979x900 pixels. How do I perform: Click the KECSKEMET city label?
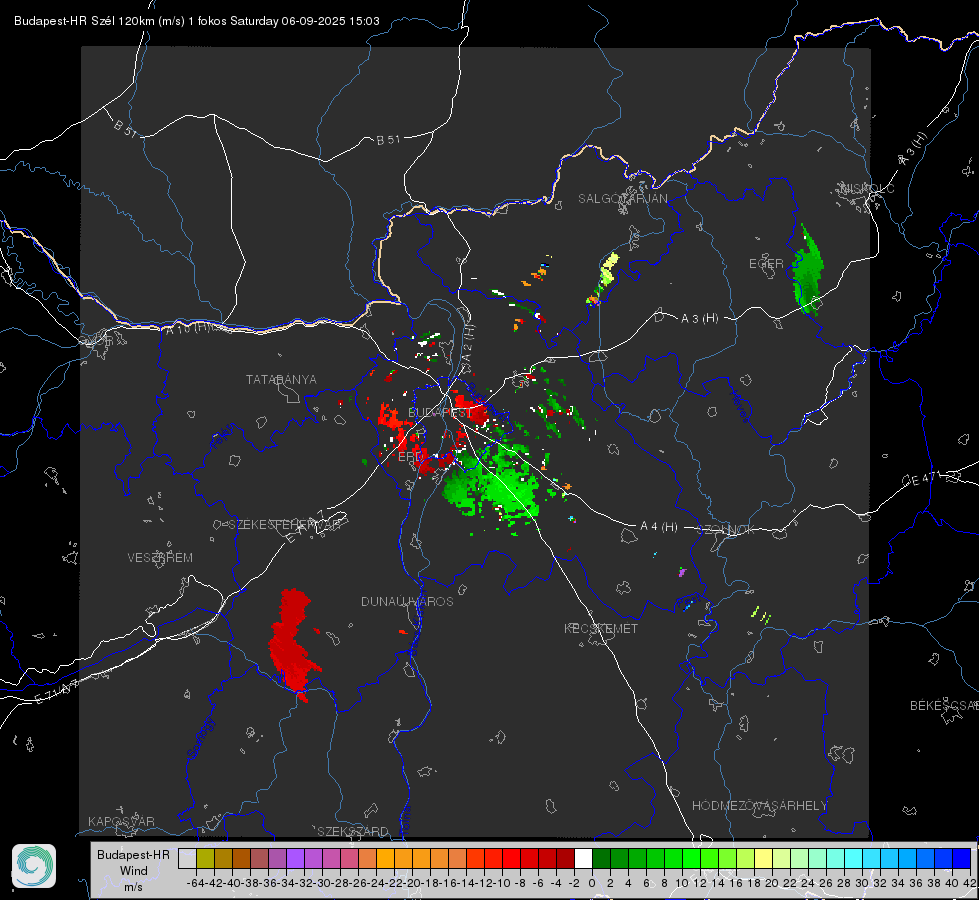tap(601, 628)
